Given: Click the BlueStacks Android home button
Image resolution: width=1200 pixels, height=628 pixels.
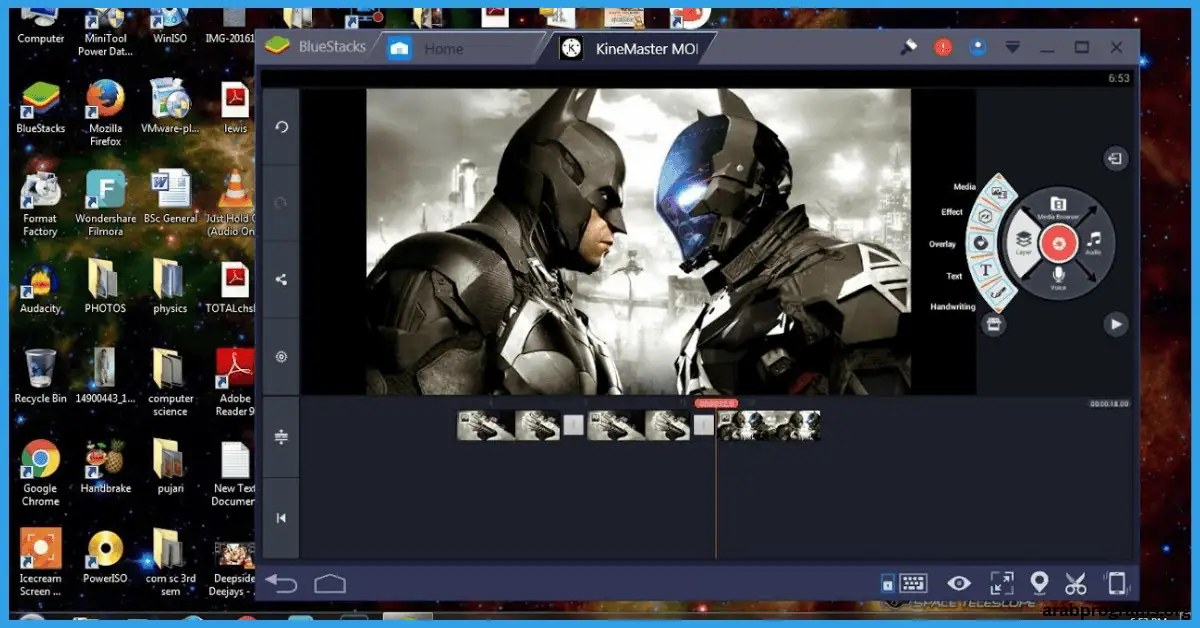Looking at the screenshot, I should tap(330, 584).
